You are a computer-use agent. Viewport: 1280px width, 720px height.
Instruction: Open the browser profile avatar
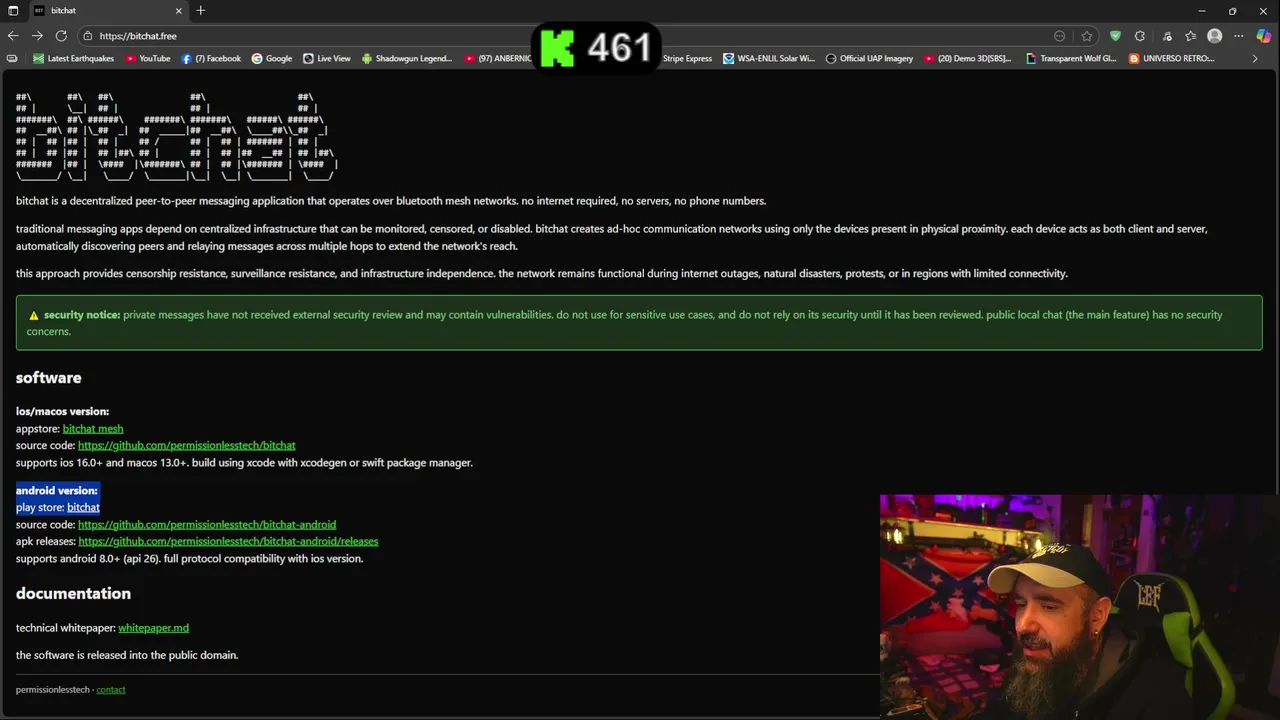(x=1215, y=36)
